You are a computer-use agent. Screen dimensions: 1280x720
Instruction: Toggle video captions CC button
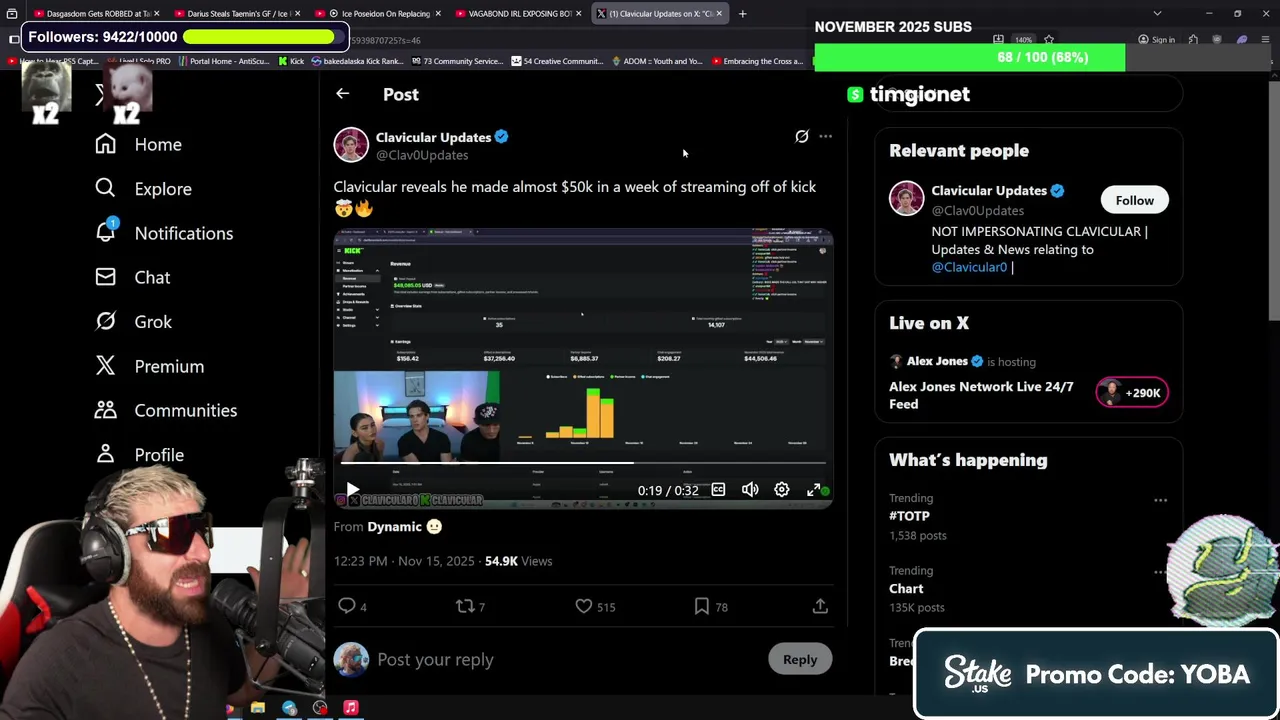click(x=718, y=490)
